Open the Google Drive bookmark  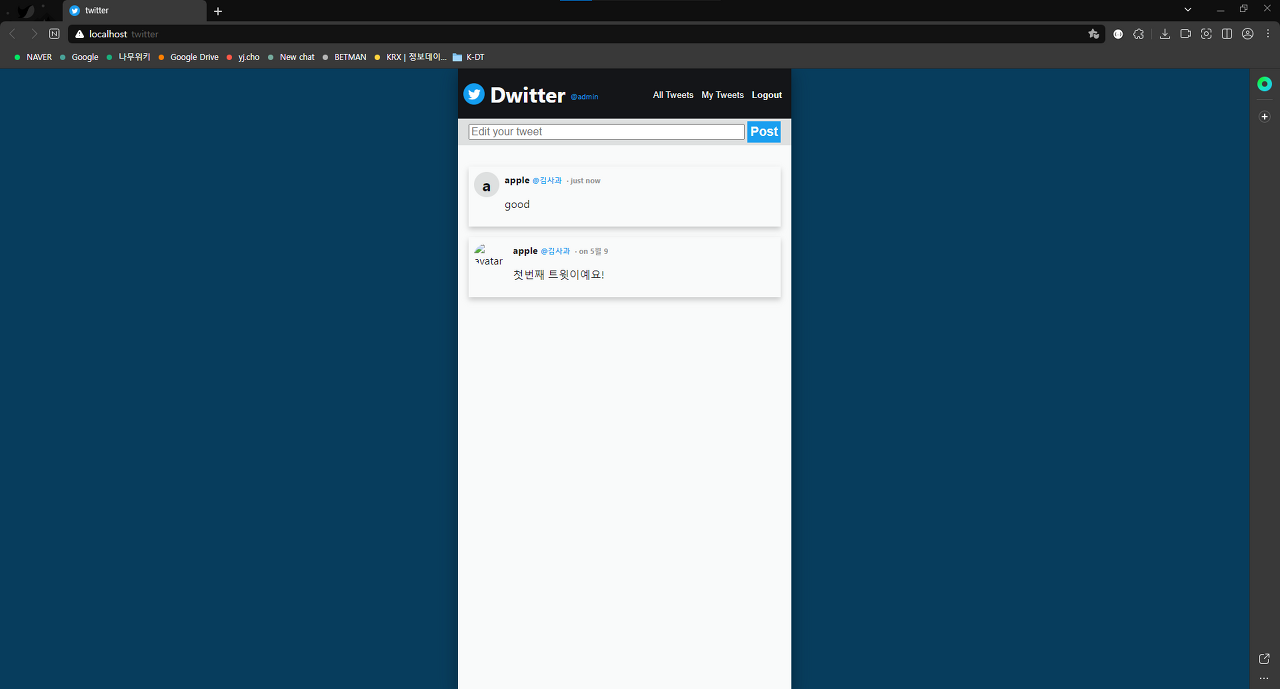188,57
